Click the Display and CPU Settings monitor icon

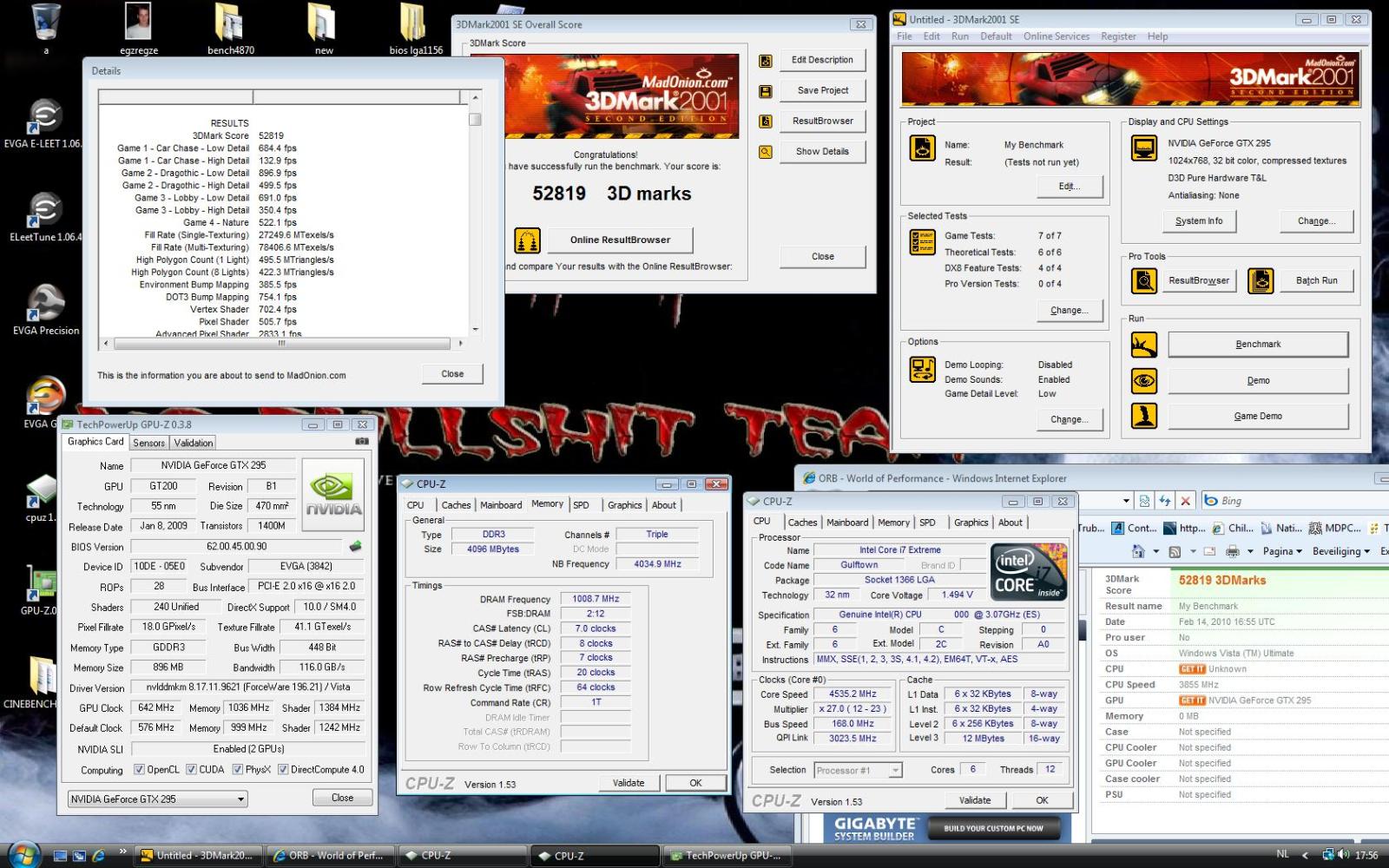pos(1144,148)
